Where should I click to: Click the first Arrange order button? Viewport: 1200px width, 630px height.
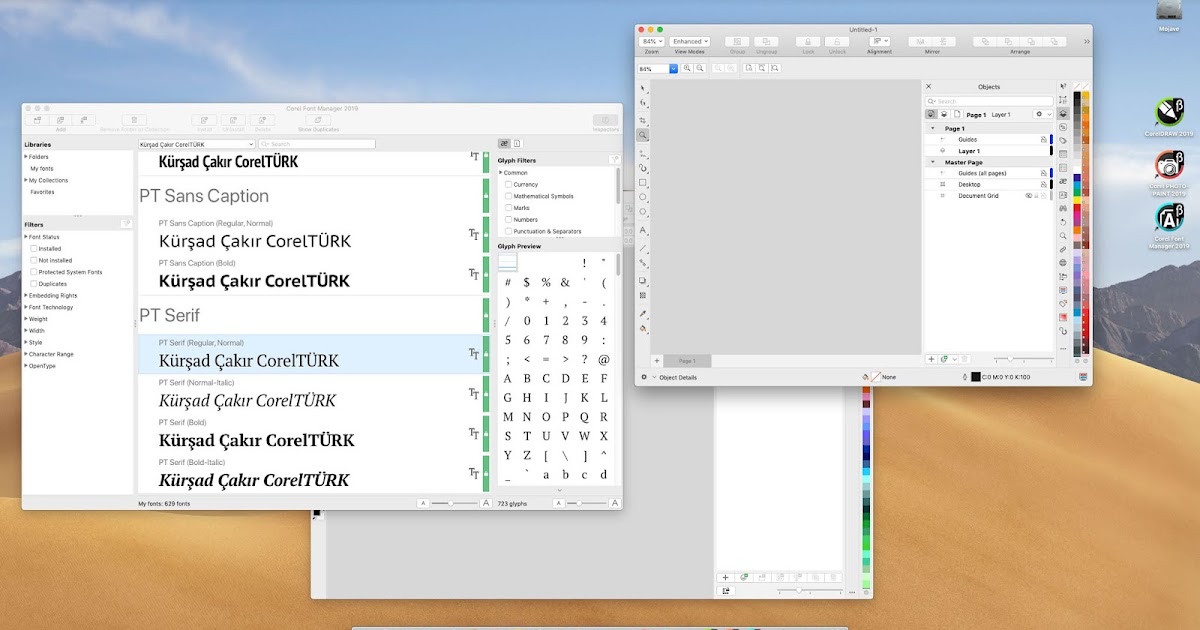pyautogui.click(x=985, y=41)
